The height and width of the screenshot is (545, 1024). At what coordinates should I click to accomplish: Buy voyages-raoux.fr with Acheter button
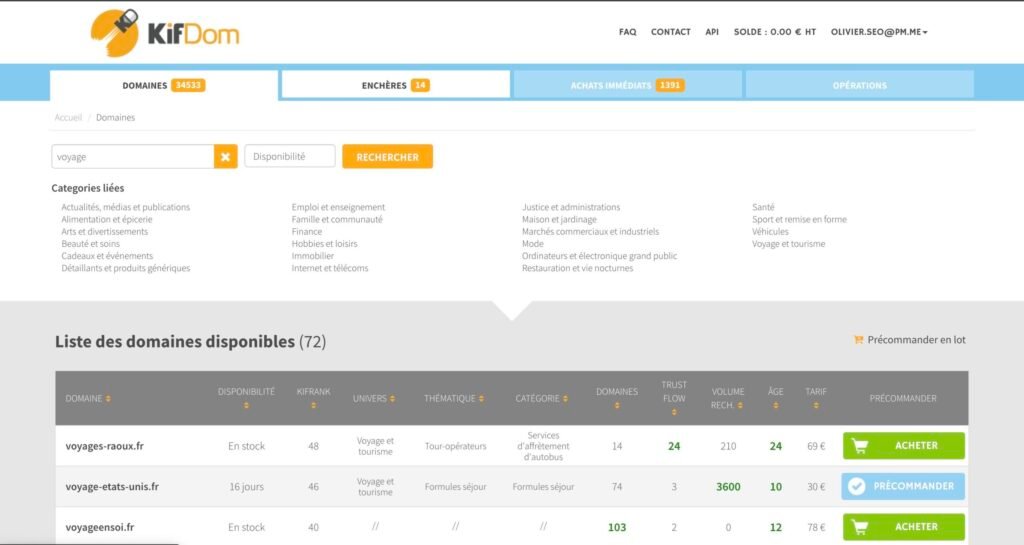903,446
